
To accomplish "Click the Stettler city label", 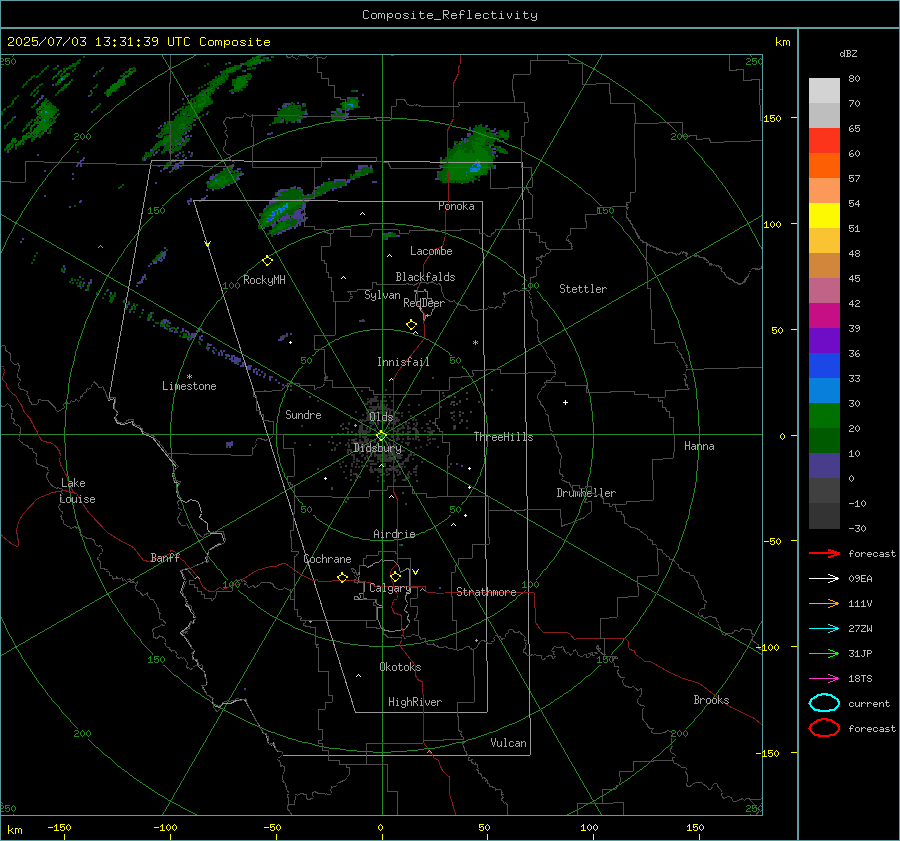I will click(583, 289).
